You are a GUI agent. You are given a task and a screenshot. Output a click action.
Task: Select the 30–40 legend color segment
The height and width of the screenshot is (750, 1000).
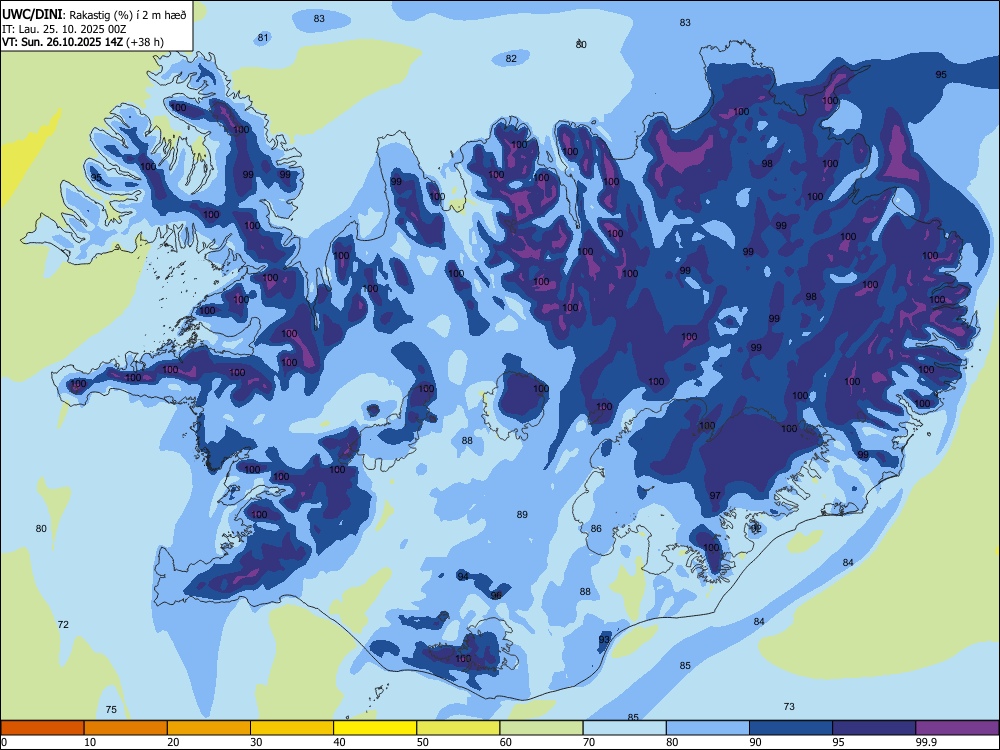292,728
